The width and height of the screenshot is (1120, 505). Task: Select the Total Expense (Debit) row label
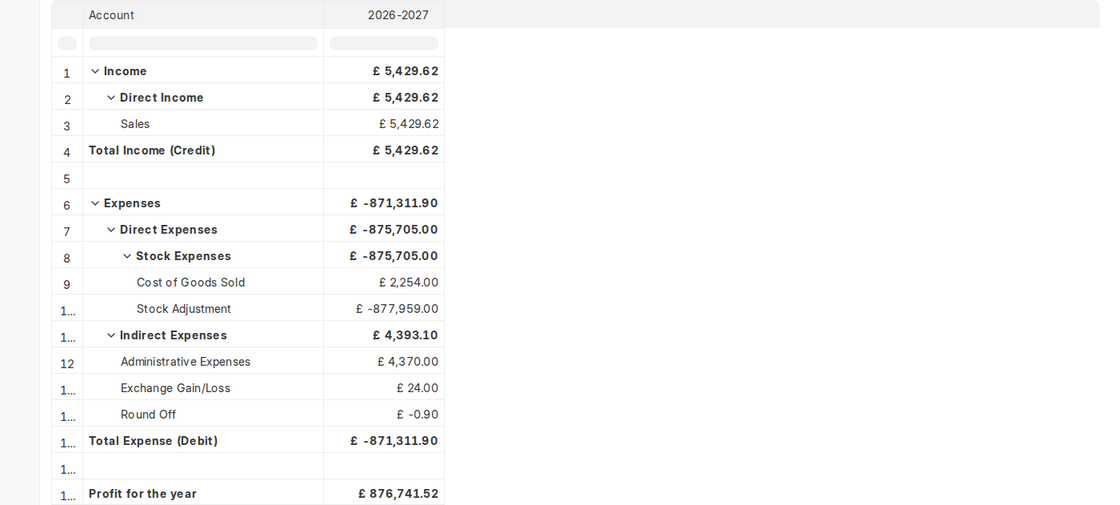point(153,441)
